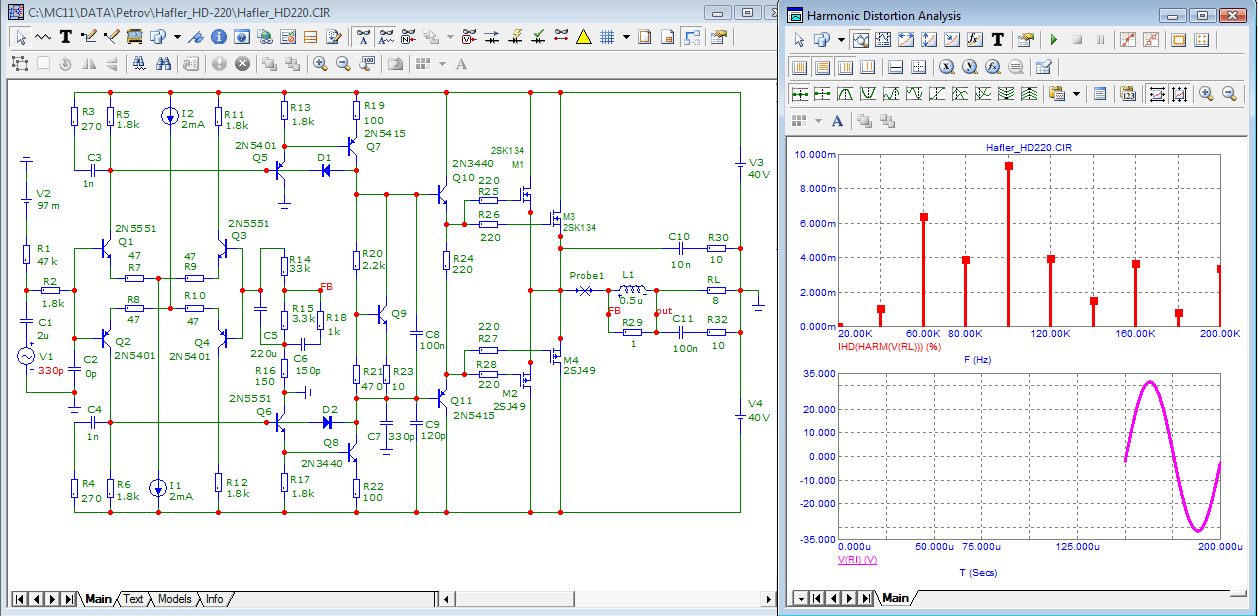Select Main tab in schematic window
This screenshot has height=616, width=1258.
(98, 599)
